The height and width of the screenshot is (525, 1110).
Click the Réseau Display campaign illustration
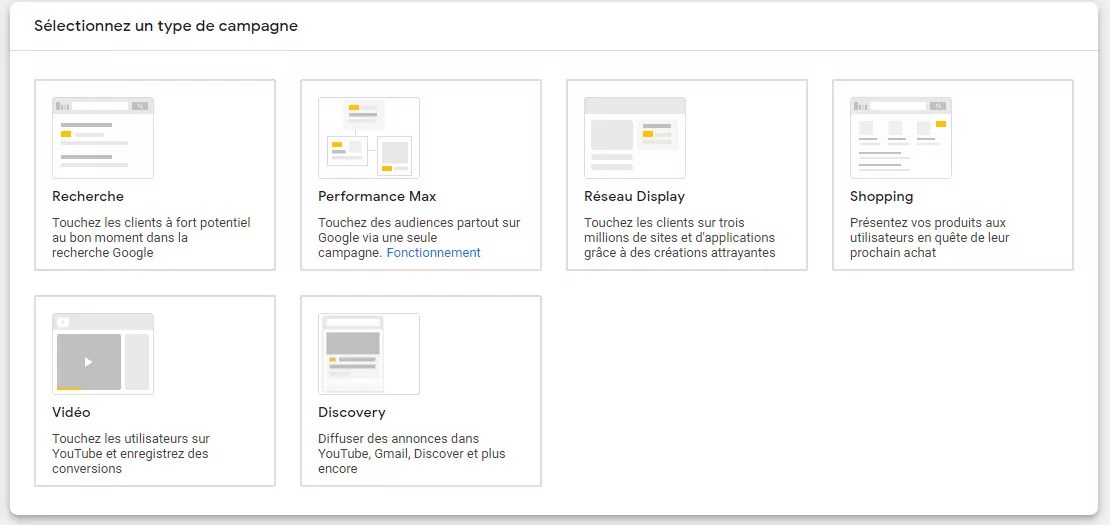pos(635,138)
